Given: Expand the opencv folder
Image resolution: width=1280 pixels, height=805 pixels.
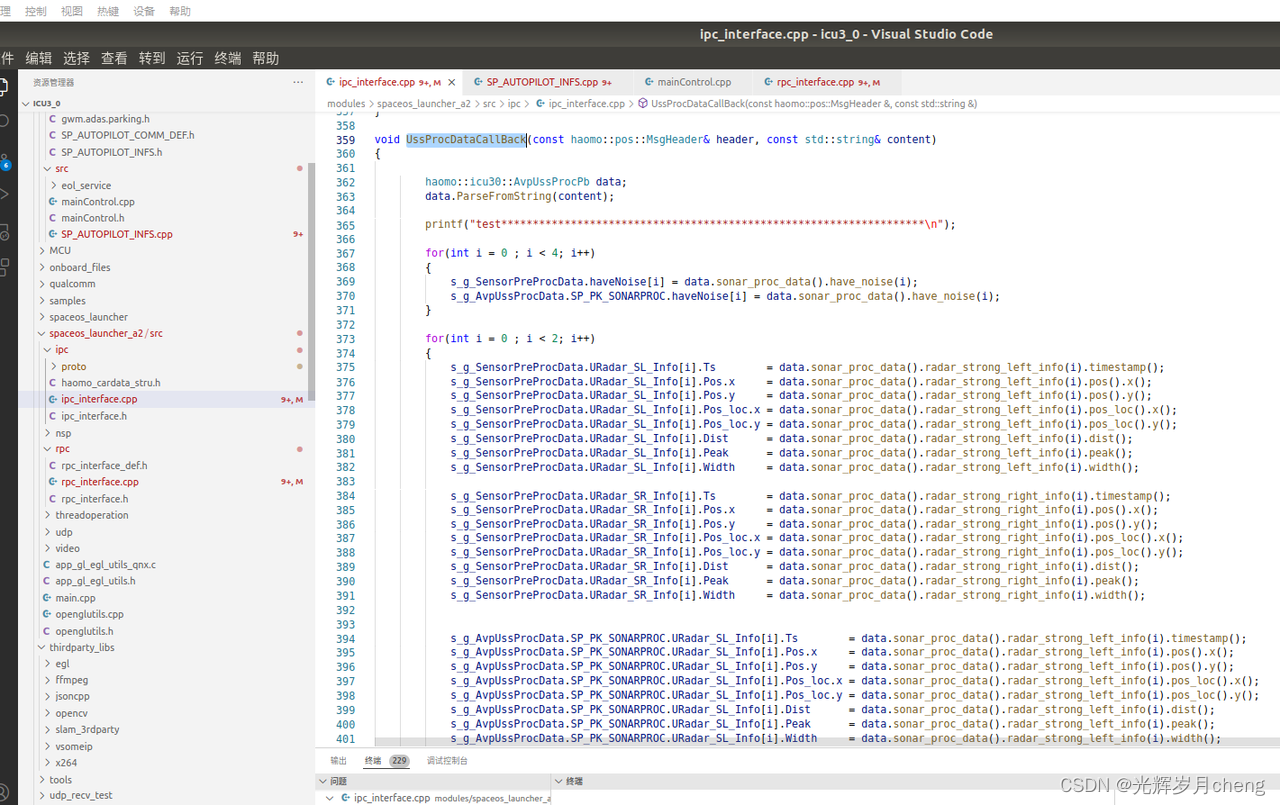Looking at the screenshot, I should coord(165,713).
